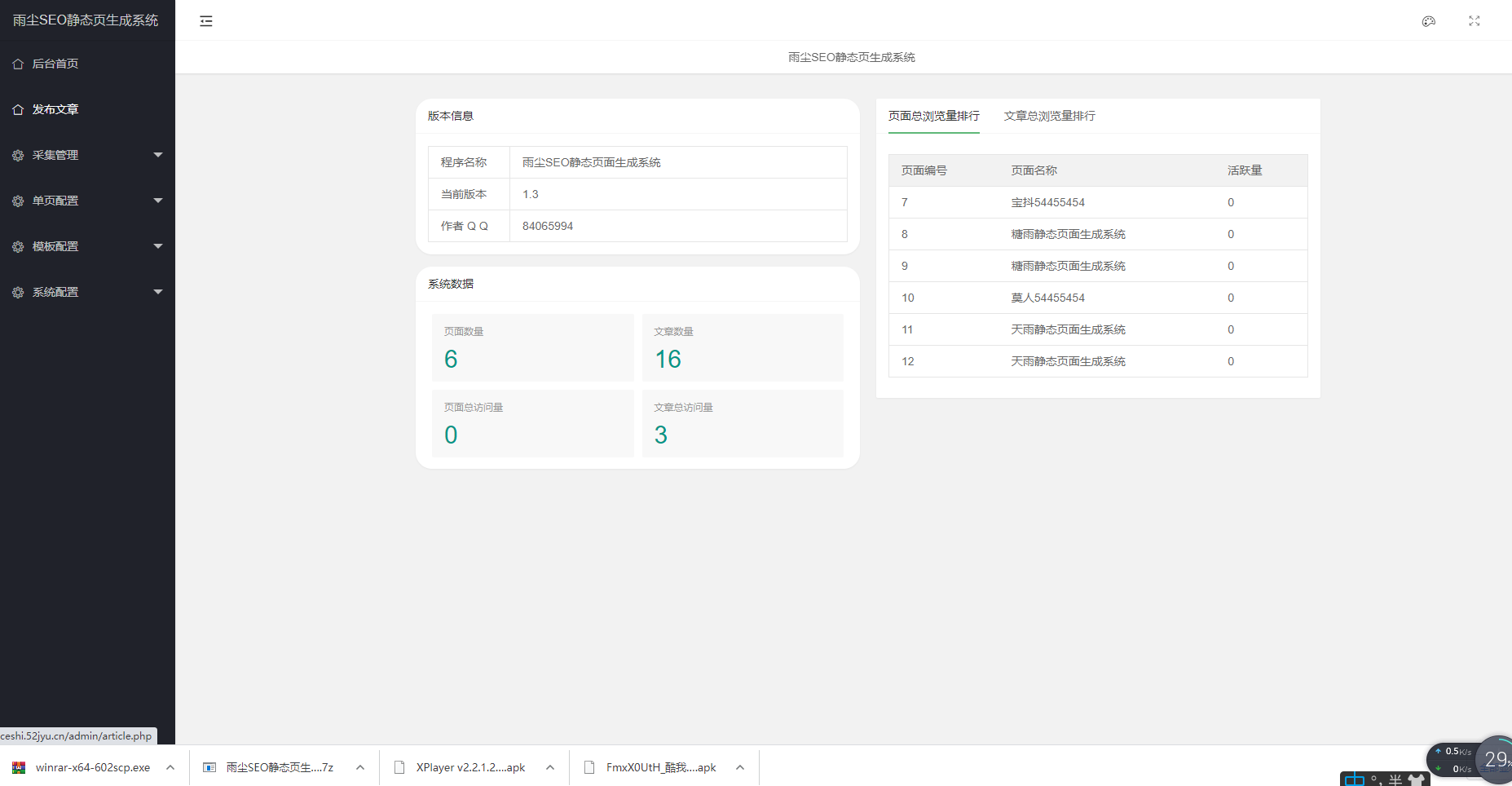Expand the 模板配置 dropdown arrow
This screenshot has width=1512, height=786.
(158, 246)
